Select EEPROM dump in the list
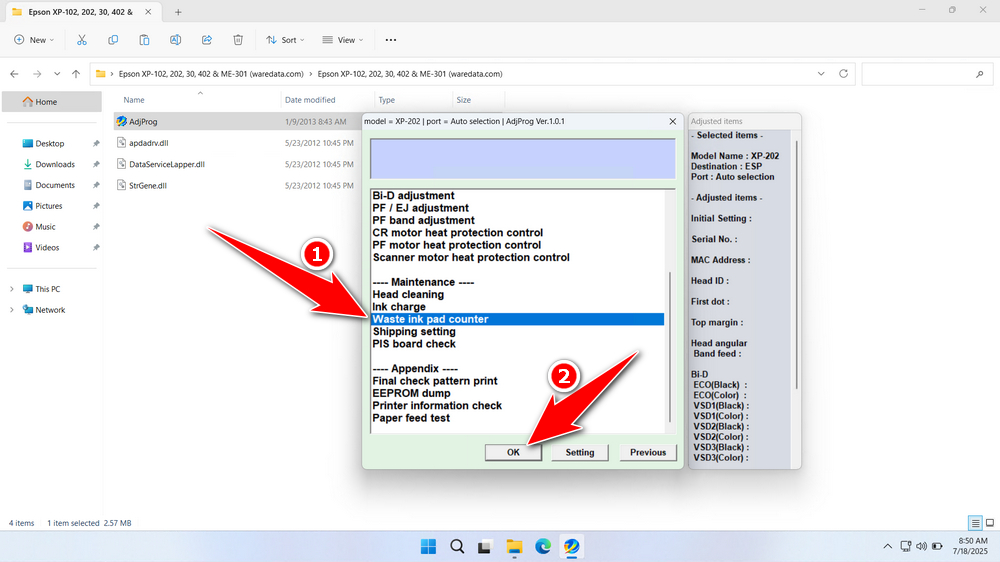This screenshot has width=1000, height=562. (411, 394)
